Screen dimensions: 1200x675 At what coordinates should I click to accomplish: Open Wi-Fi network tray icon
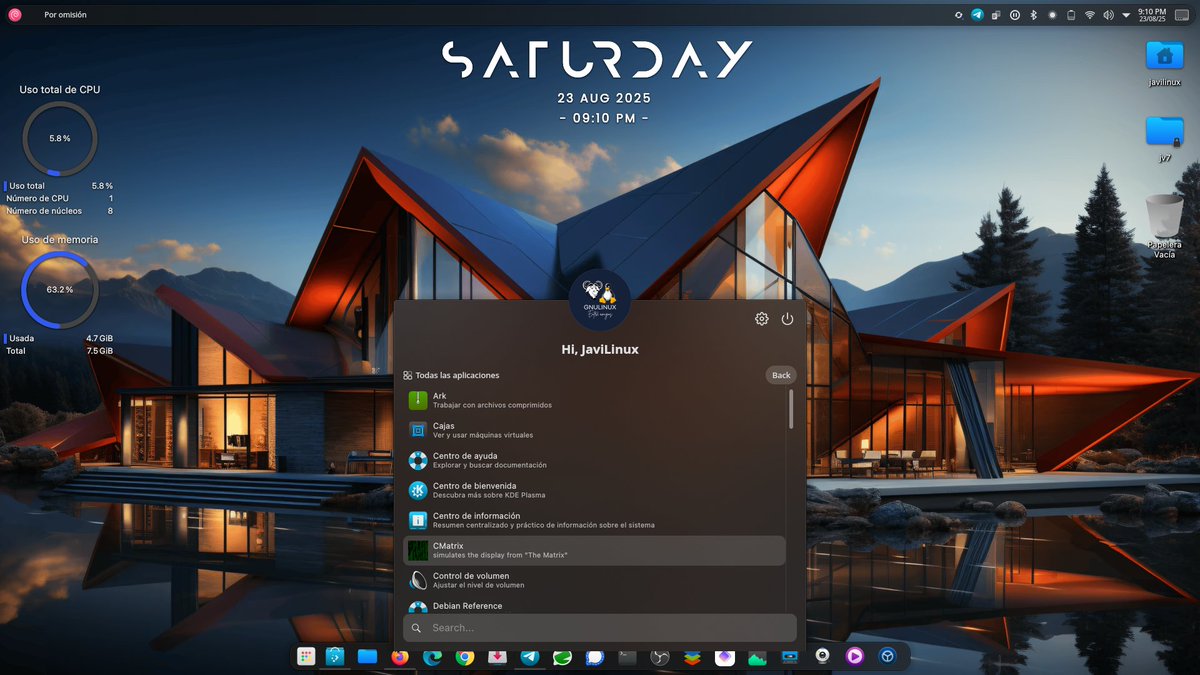tap(1090, 15)
